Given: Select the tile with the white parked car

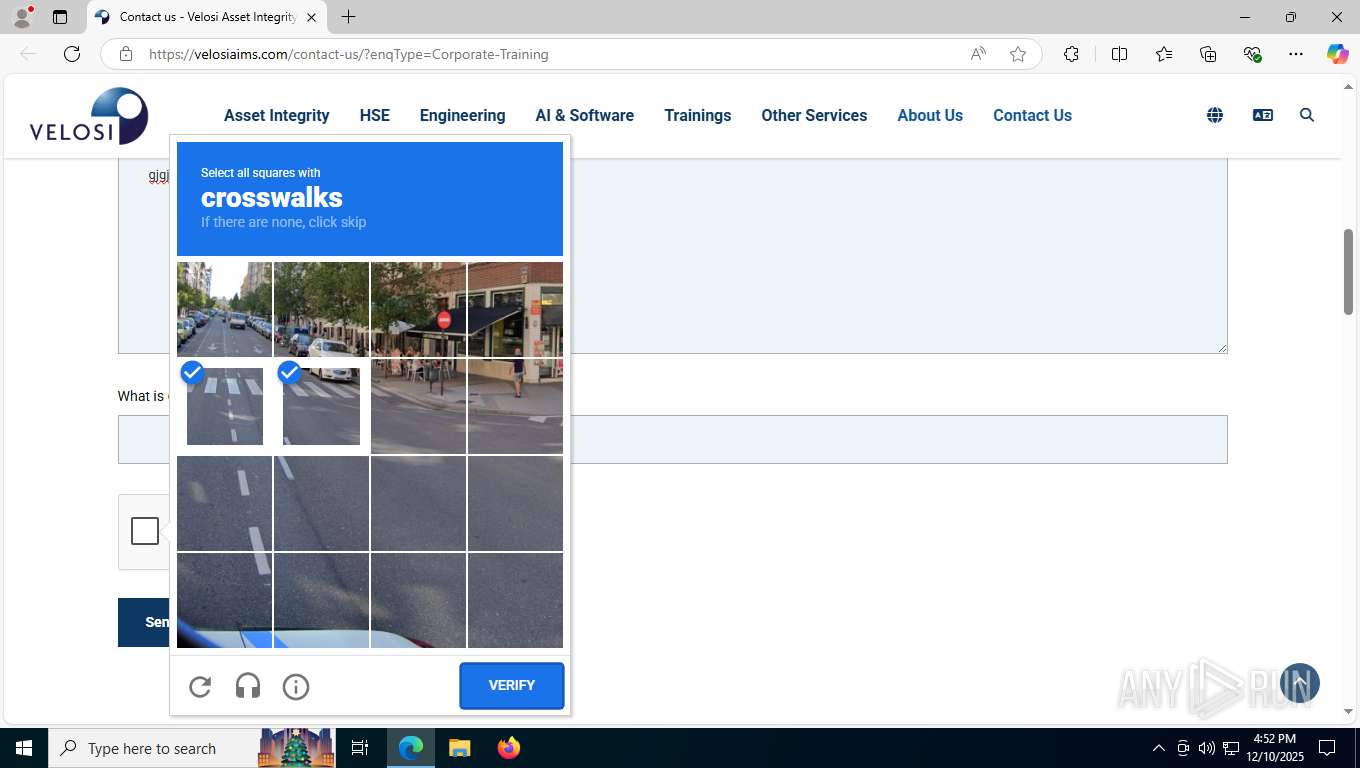Looking at the screenshot, I should tap(321, 309).
